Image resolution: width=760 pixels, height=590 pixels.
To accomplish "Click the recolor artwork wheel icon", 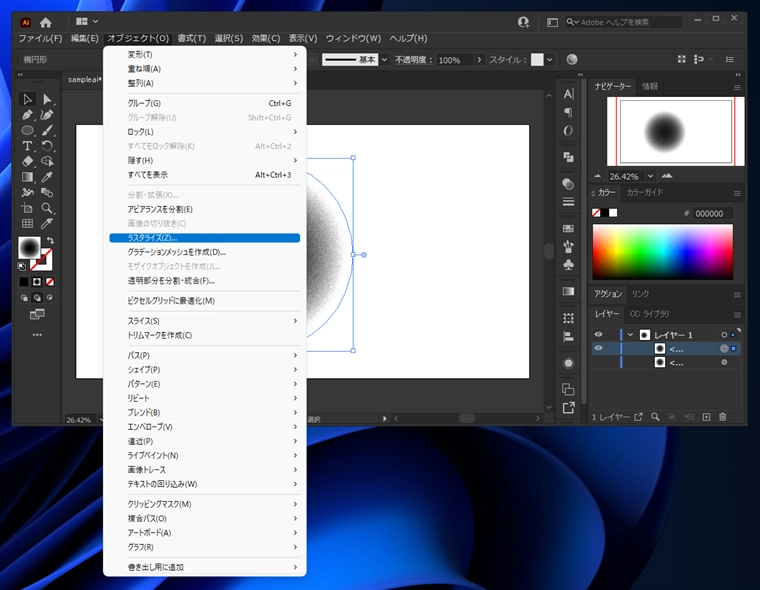I will pos(572,60).
